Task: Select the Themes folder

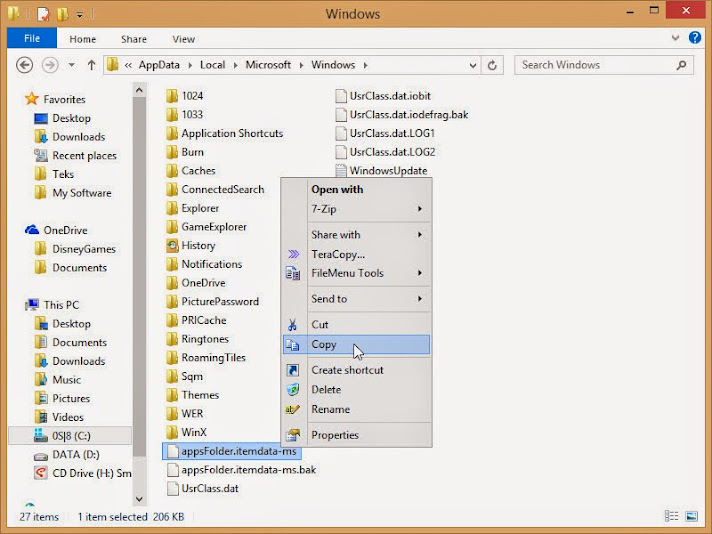Action: click(x=193, y=395)
